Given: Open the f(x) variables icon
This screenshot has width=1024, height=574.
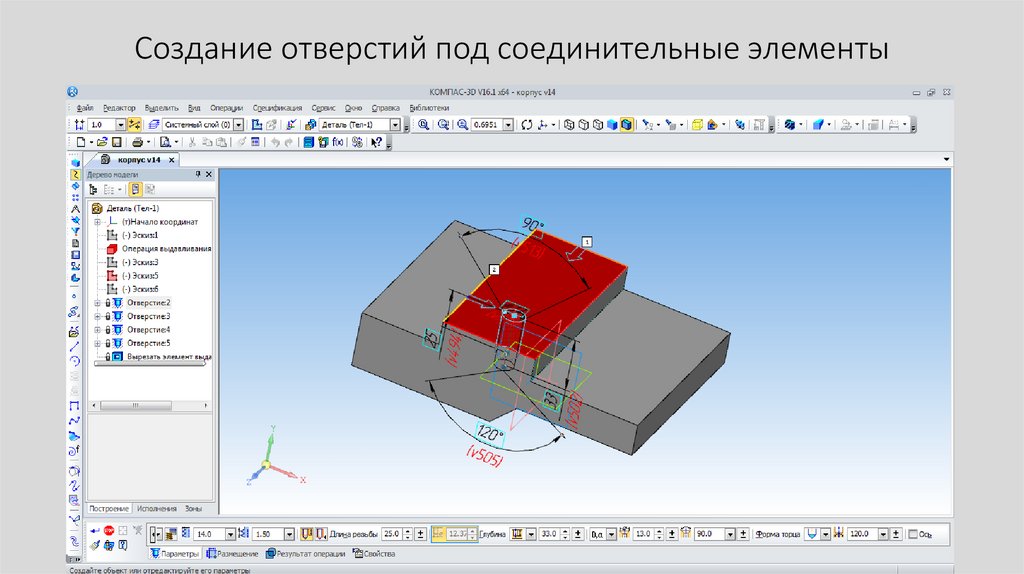Looking at the screenshot, I should tap(338, 142).
